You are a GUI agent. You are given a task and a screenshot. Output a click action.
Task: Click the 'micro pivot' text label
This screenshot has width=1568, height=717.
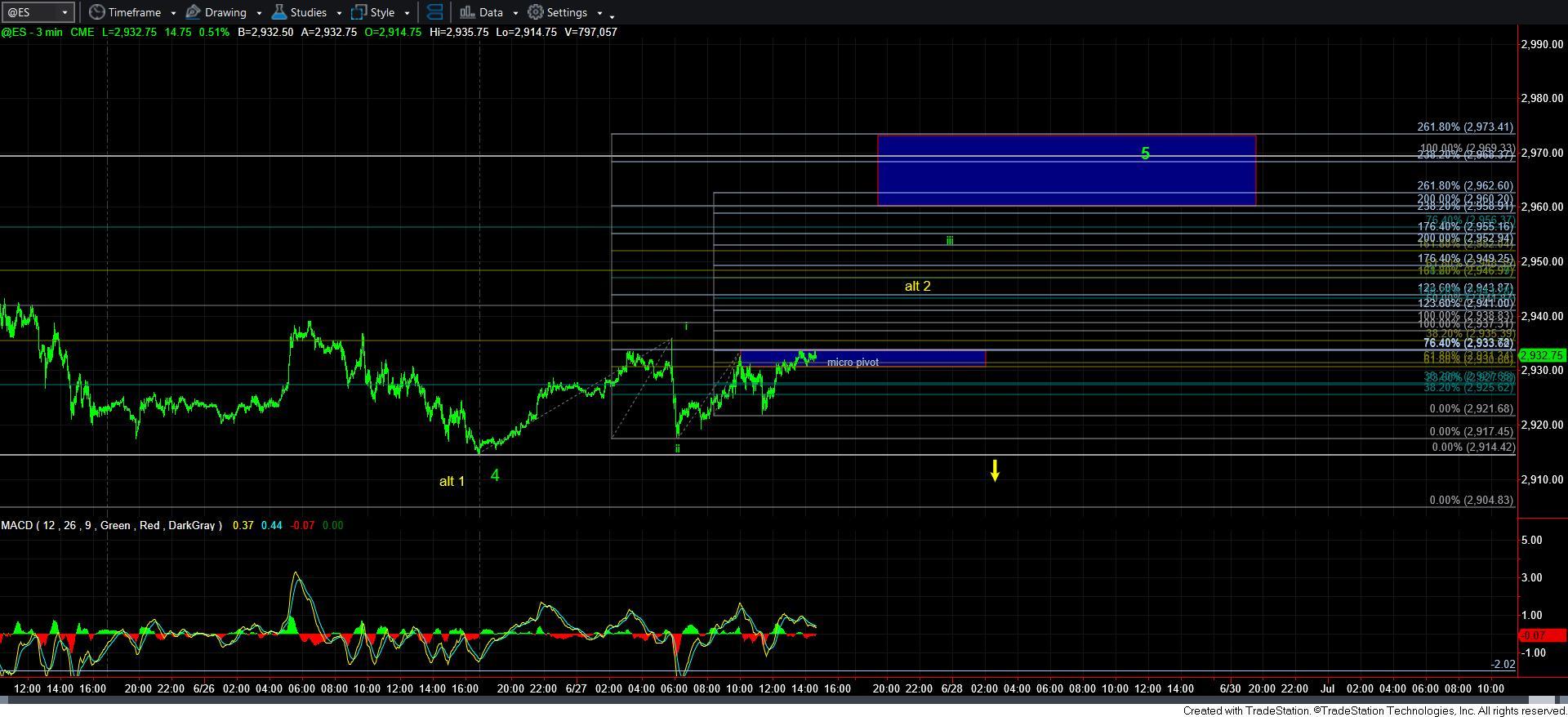(853, 362)
